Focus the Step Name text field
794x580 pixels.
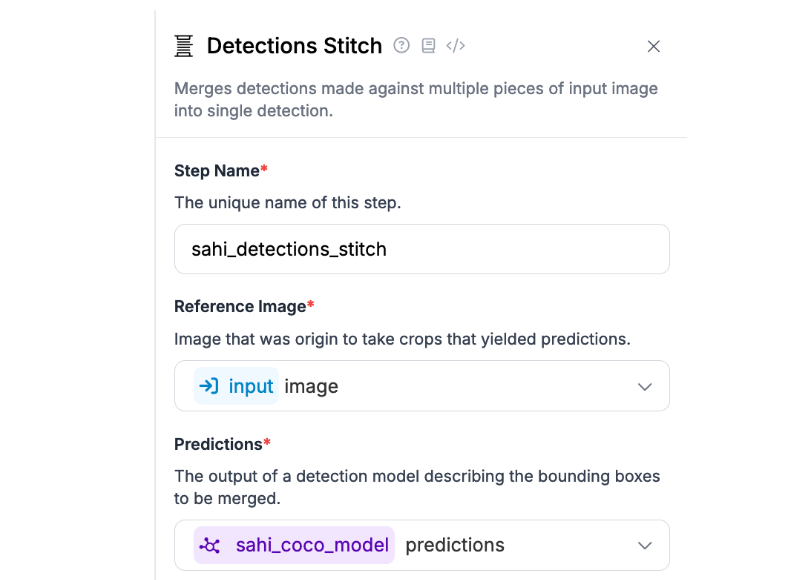point(421,249)
